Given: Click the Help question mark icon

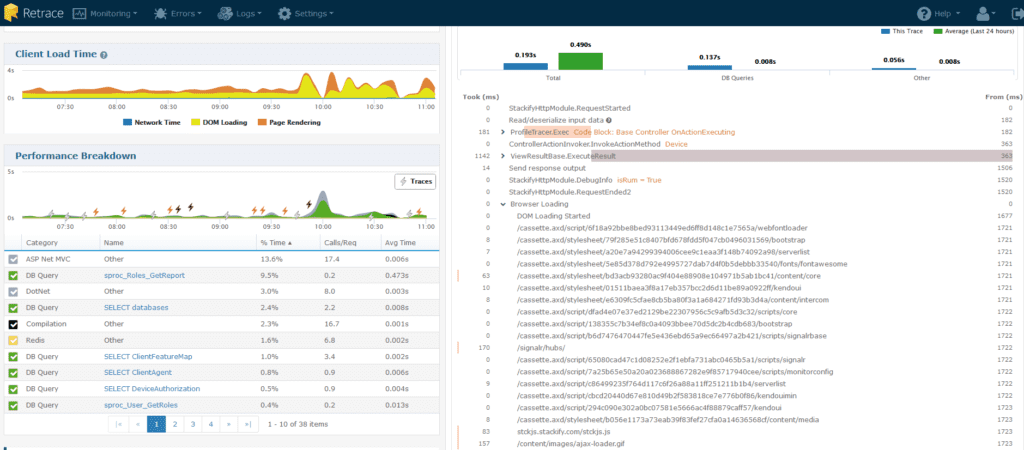Looking at the screenshot, I should click(x=923, y=13).
